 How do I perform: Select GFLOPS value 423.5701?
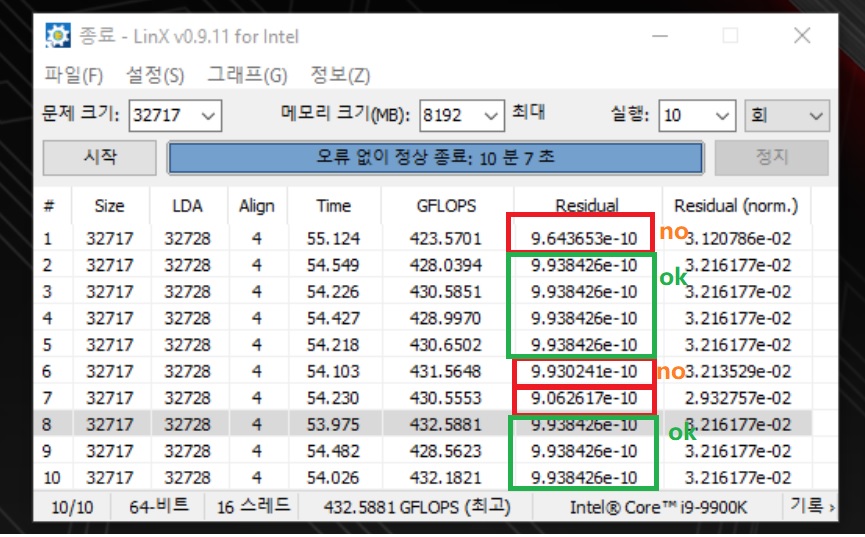click(x=445, y=238)
